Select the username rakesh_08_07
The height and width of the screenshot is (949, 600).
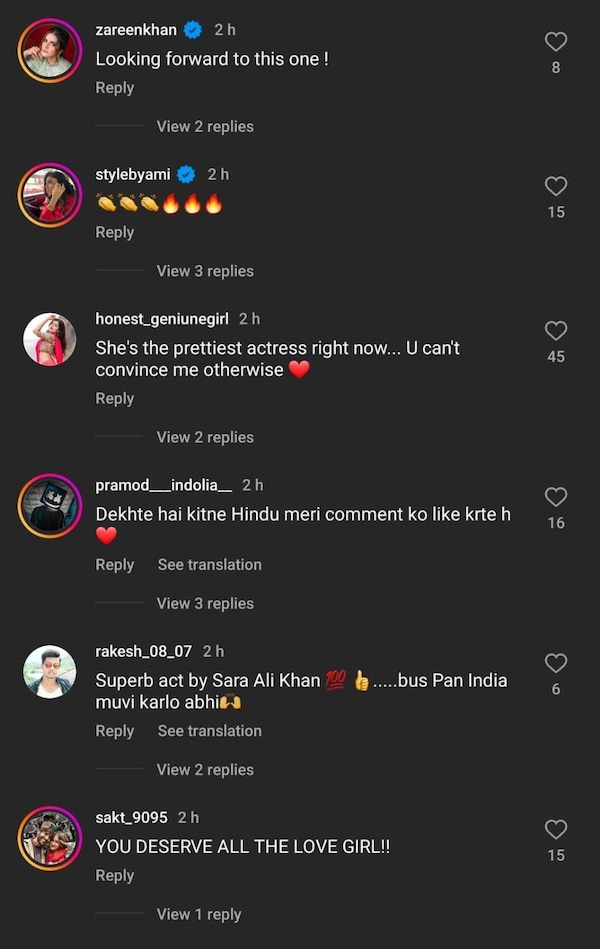pyautogui.click(x=143, y=650)
